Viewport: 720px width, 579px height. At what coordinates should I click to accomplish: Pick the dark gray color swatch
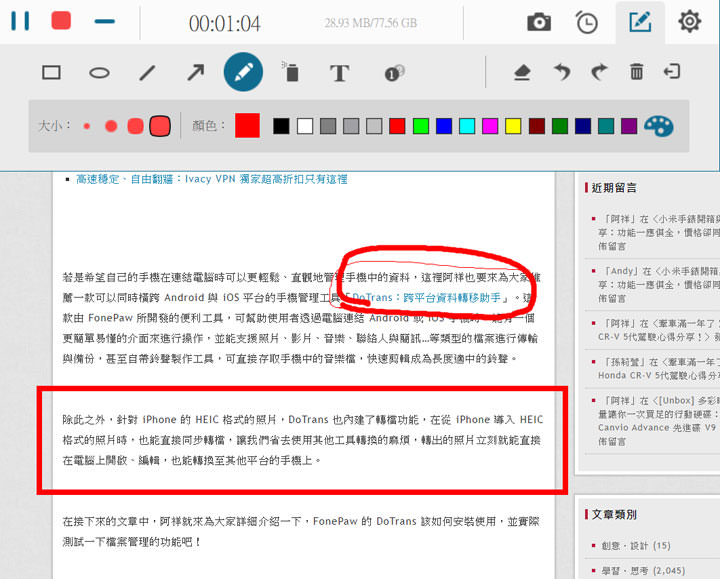(328, 126)
